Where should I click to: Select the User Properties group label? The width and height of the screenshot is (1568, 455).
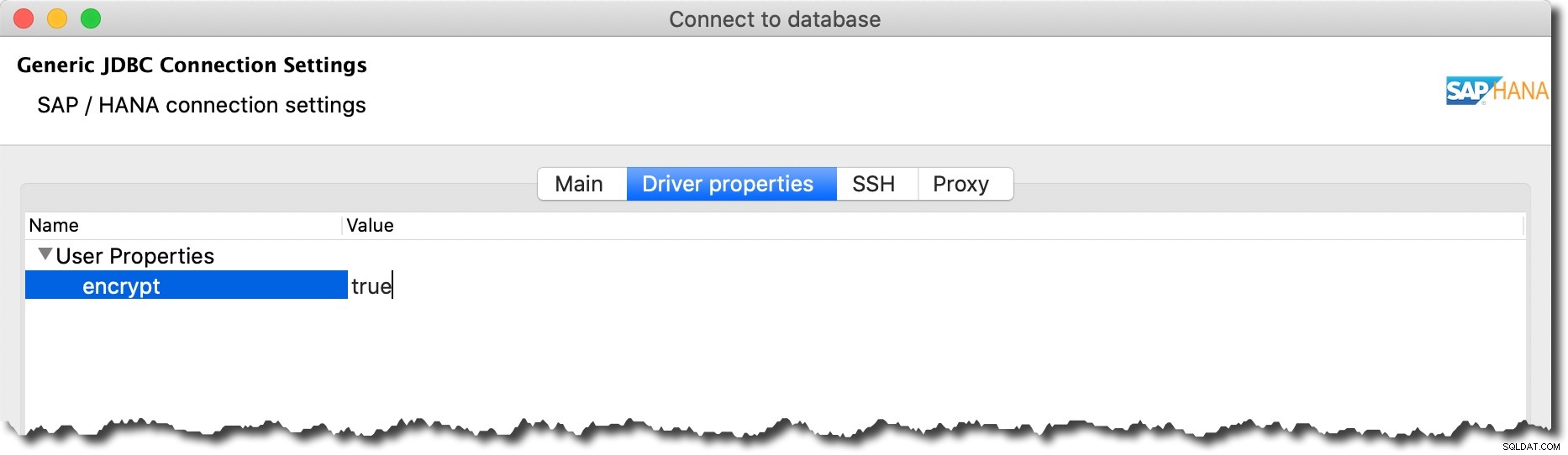135,256
